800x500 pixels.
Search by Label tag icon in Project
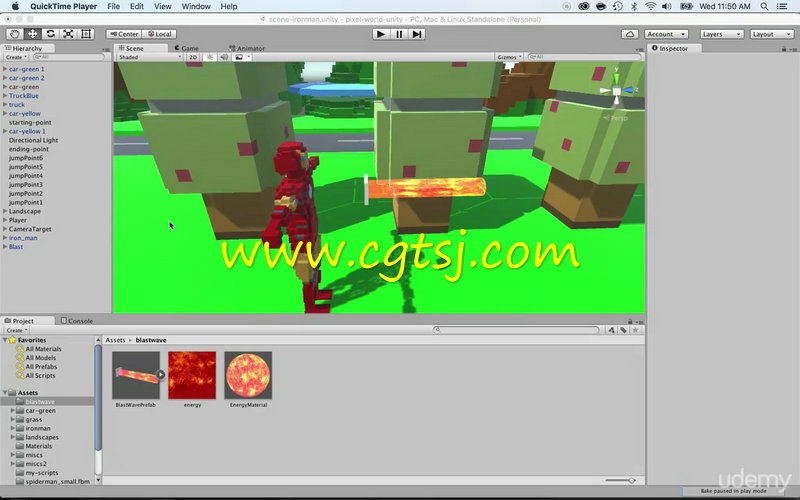(623, 330)
